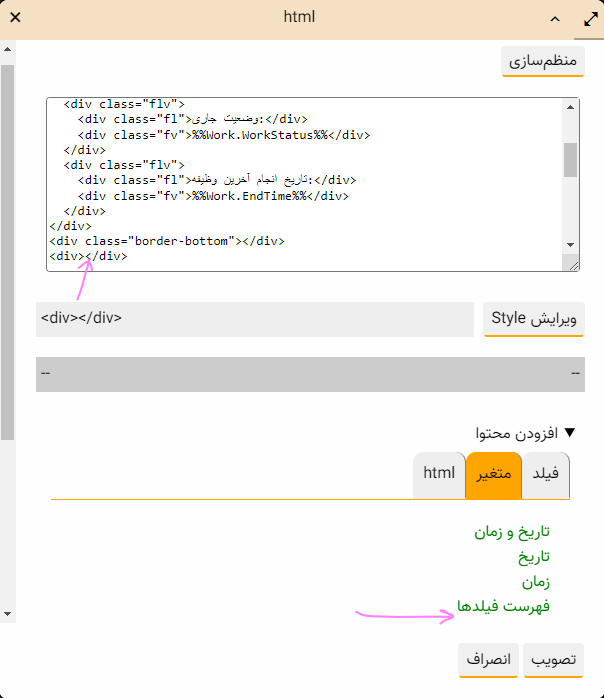
Task: Click the code editor vertical scrollbar thumb
Action: click(x=571, y=160)
